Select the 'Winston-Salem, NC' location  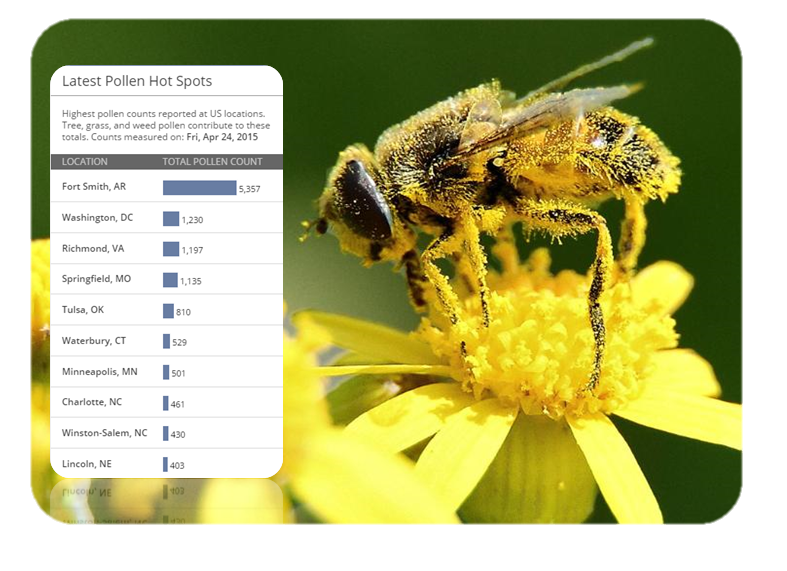coord(104,433)
